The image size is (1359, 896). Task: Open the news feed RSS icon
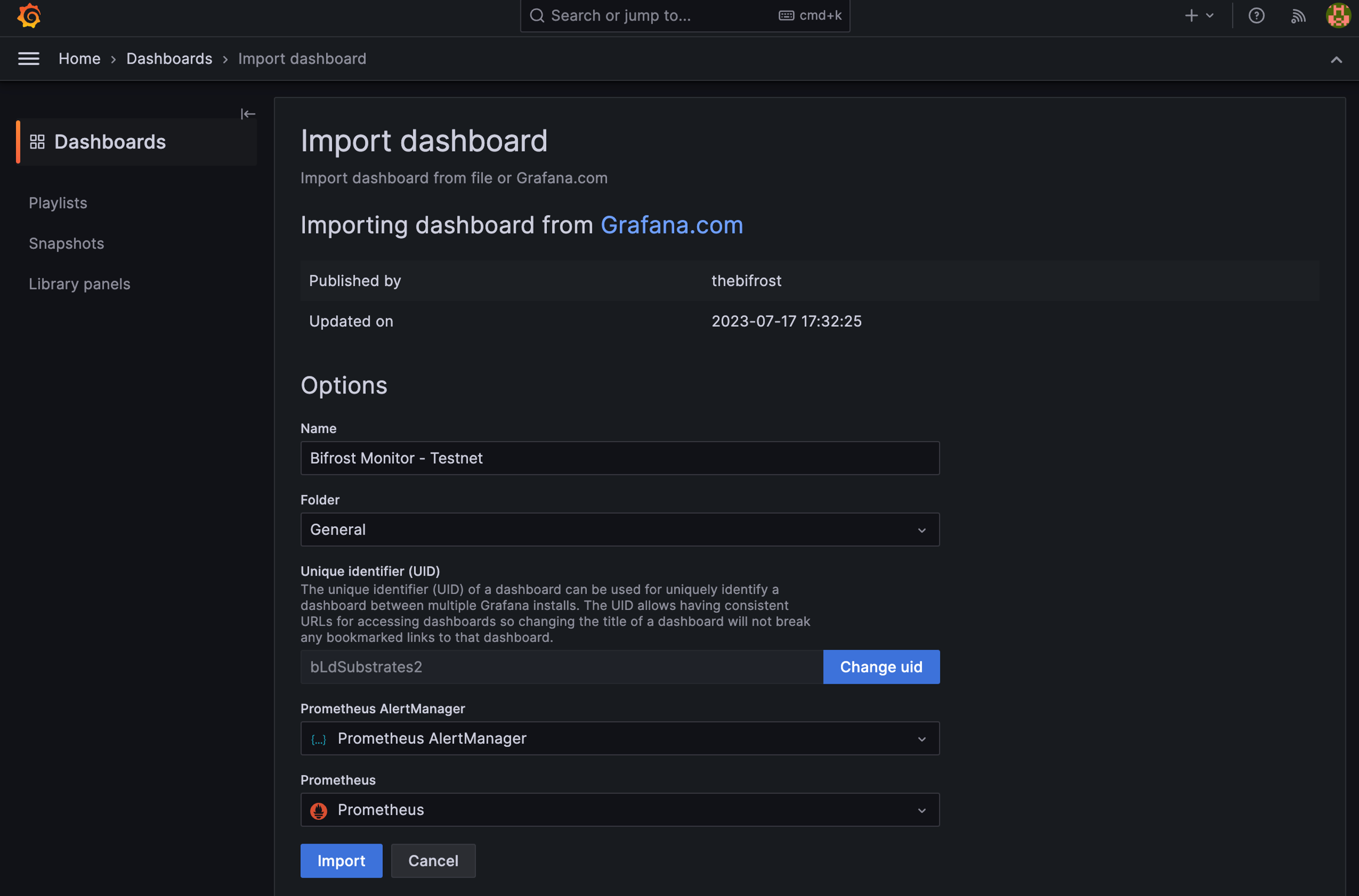pyautogui.click(x=1298, y=15)
